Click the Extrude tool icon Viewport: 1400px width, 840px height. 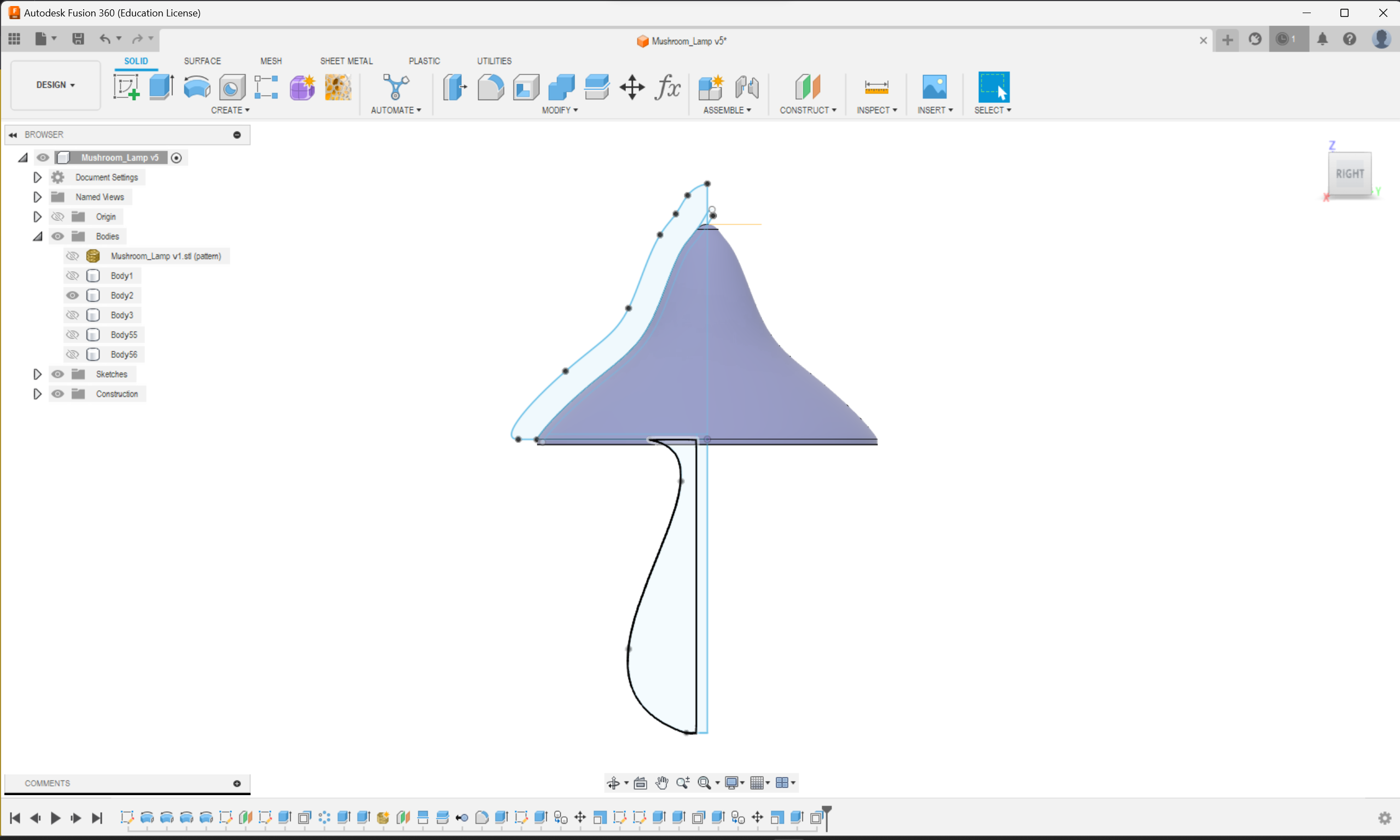click(x=161, y=87)
